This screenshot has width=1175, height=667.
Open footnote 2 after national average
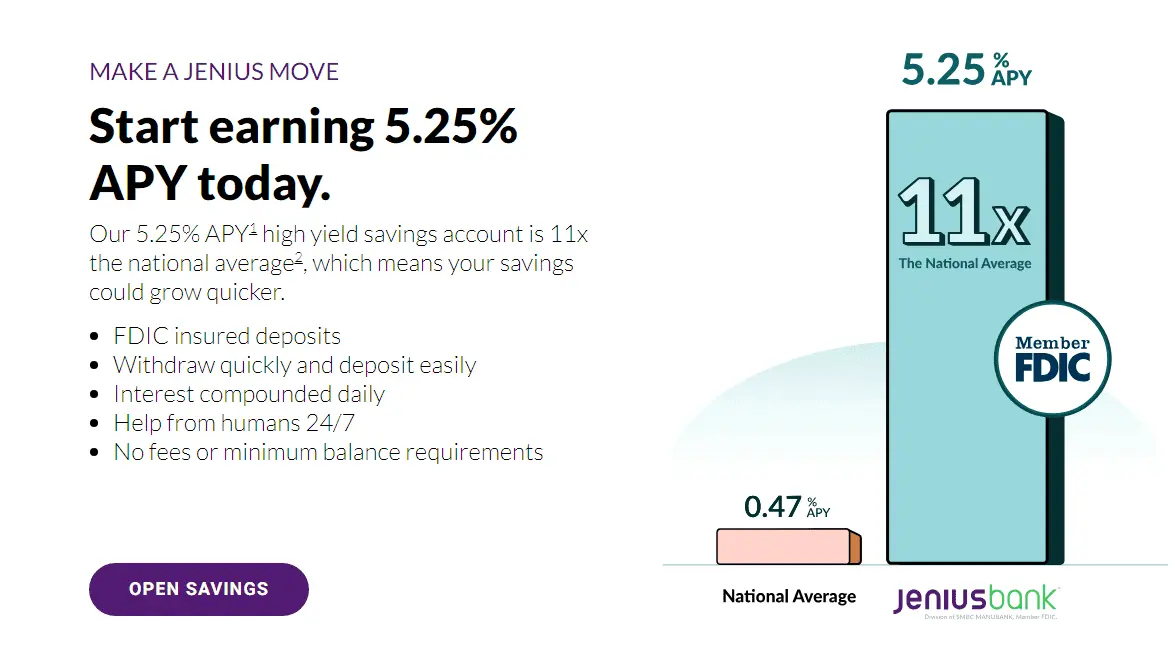[299, 258]
